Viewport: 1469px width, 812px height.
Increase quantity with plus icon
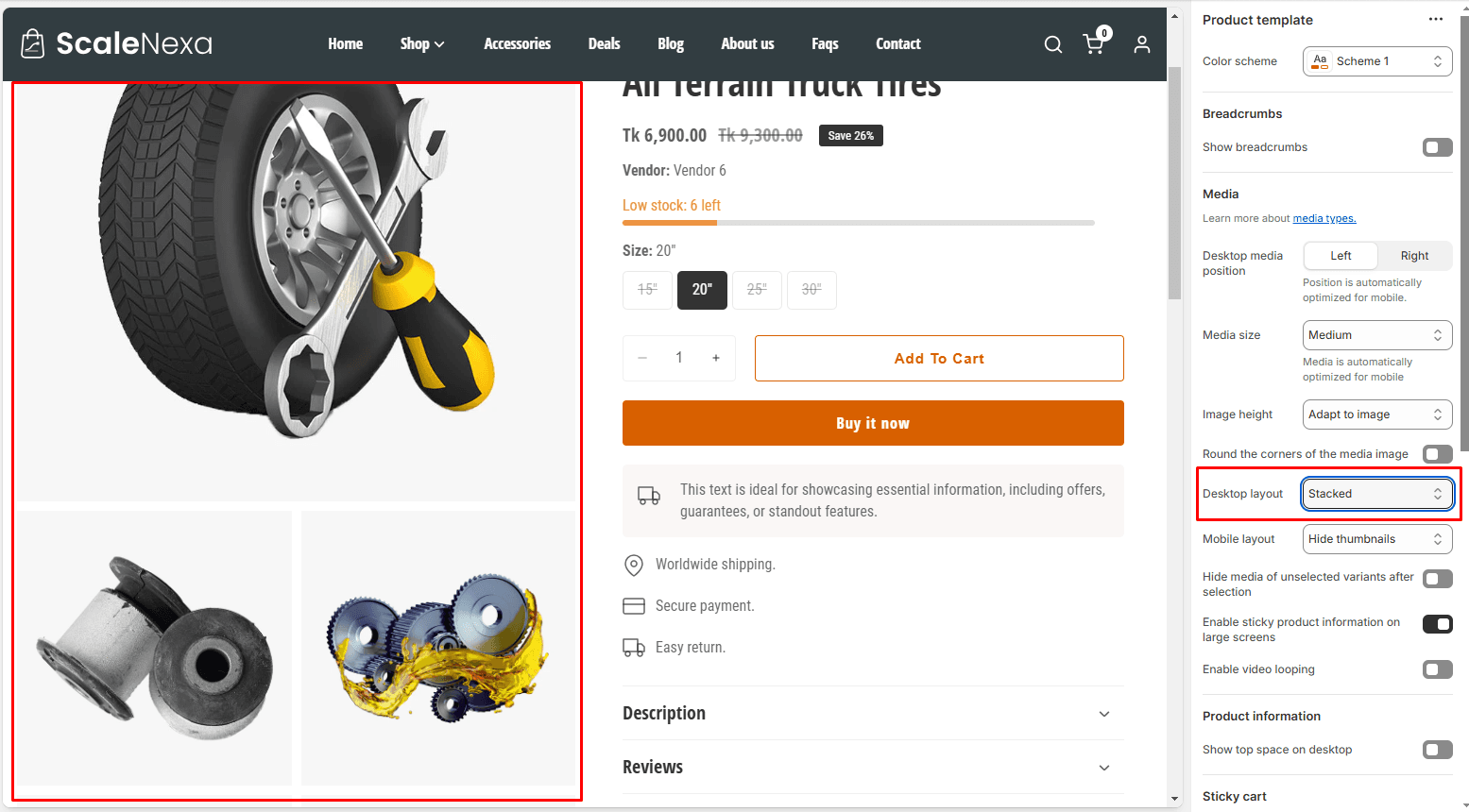(x=716, y=358)
